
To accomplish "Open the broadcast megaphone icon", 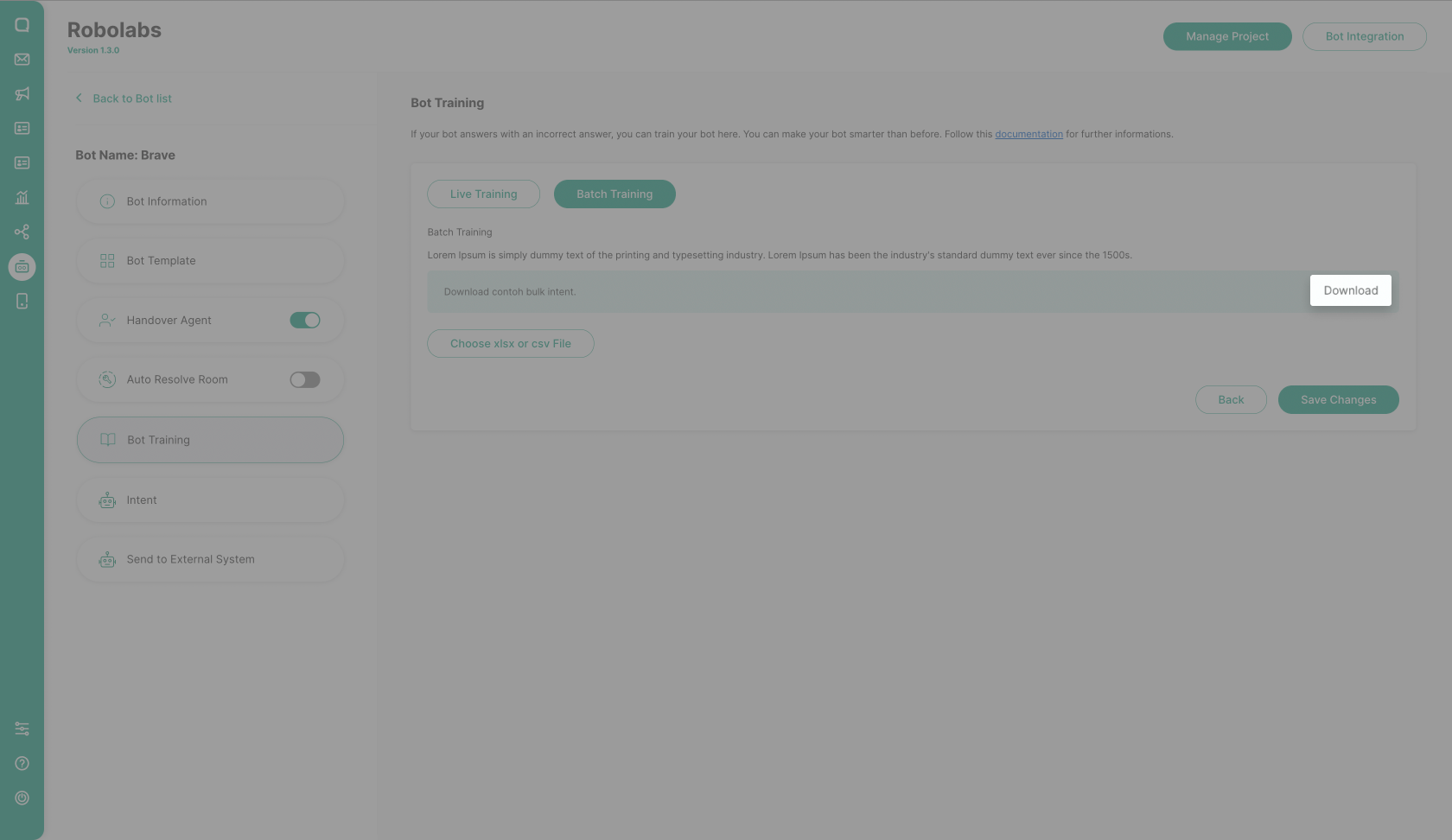I will point(22,93).
